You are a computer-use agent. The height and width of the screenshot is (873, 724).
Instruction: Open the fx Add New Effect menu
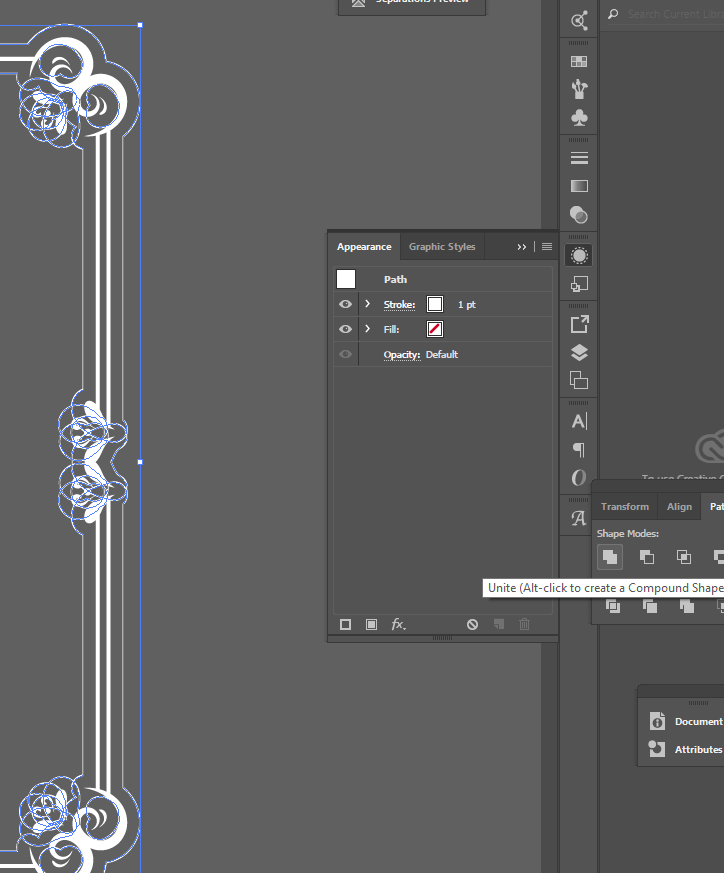click(x=398, y=625)
